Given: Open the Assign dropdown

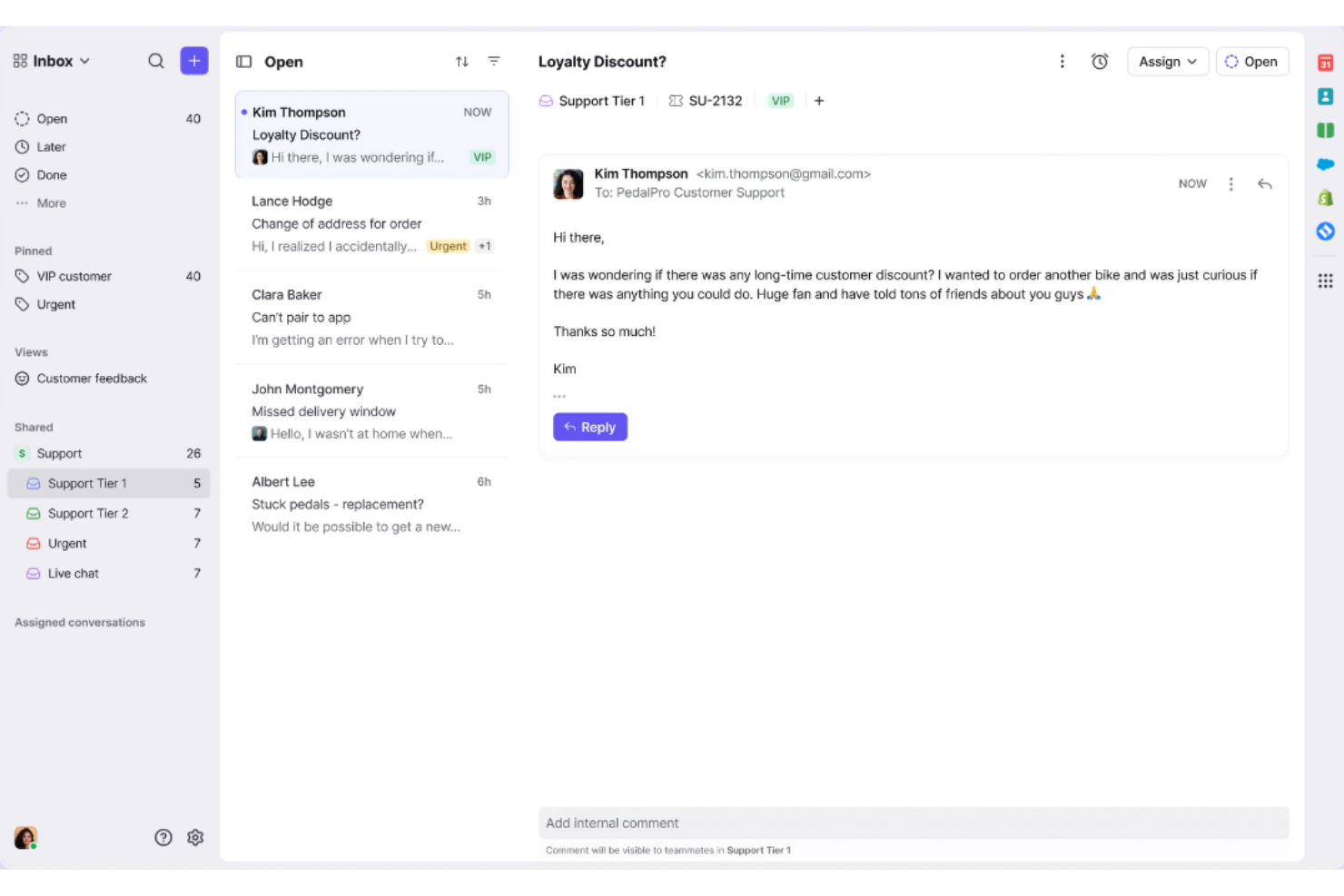Looking at the screenshot, I should [1168, 61].
